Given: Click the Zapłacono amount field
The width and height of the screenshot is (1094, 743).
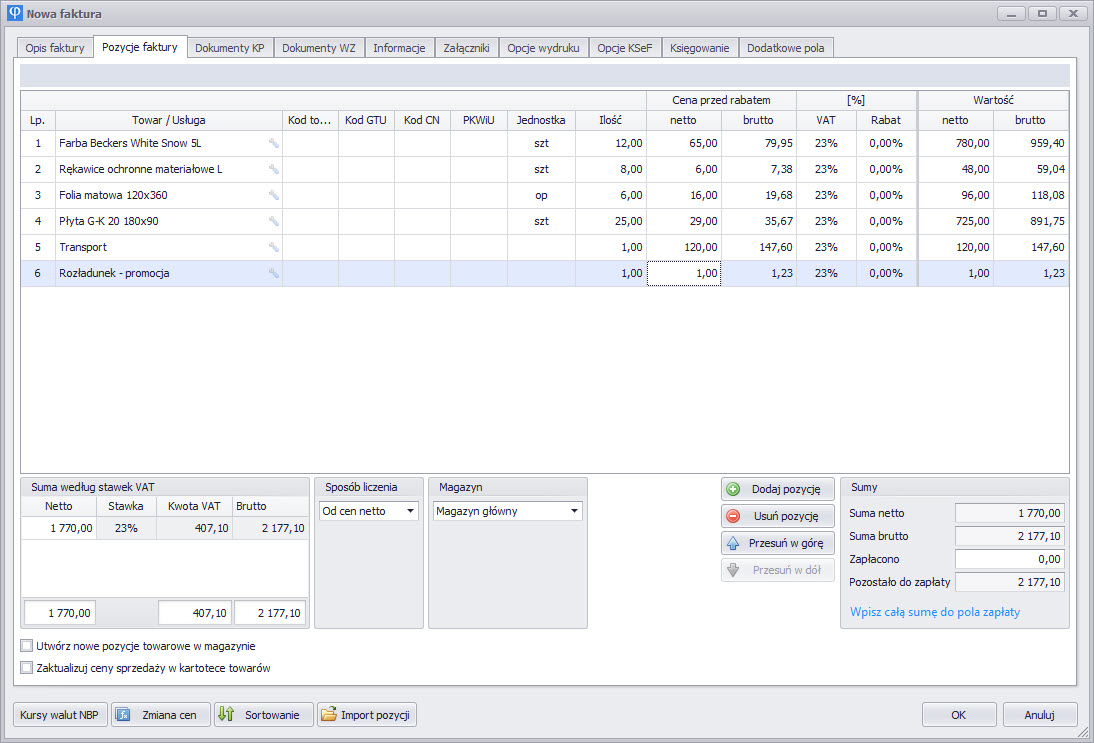Looking at the screenshot, I should 1009,559.
